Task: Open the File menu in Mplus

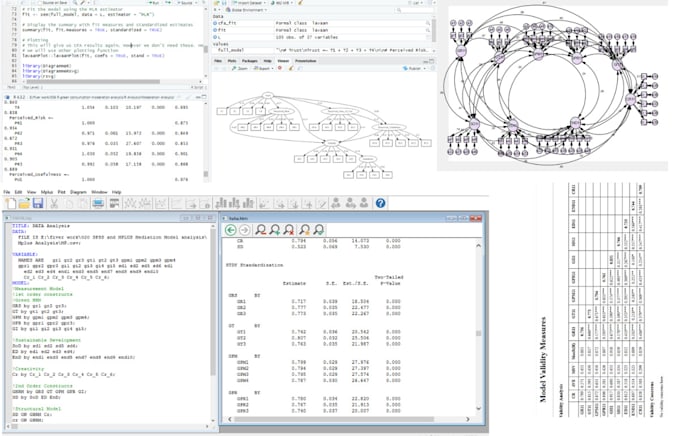Action: [x=7, y=192]
